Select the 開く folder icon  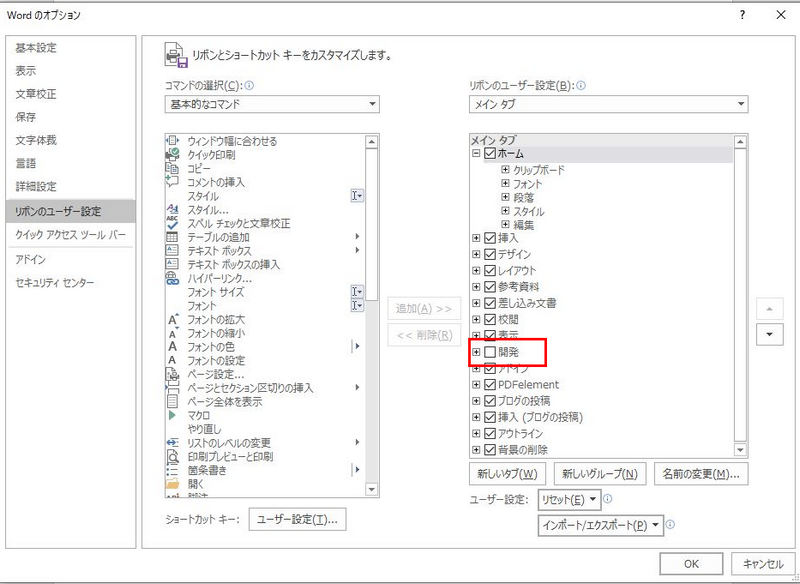point(172,484)
